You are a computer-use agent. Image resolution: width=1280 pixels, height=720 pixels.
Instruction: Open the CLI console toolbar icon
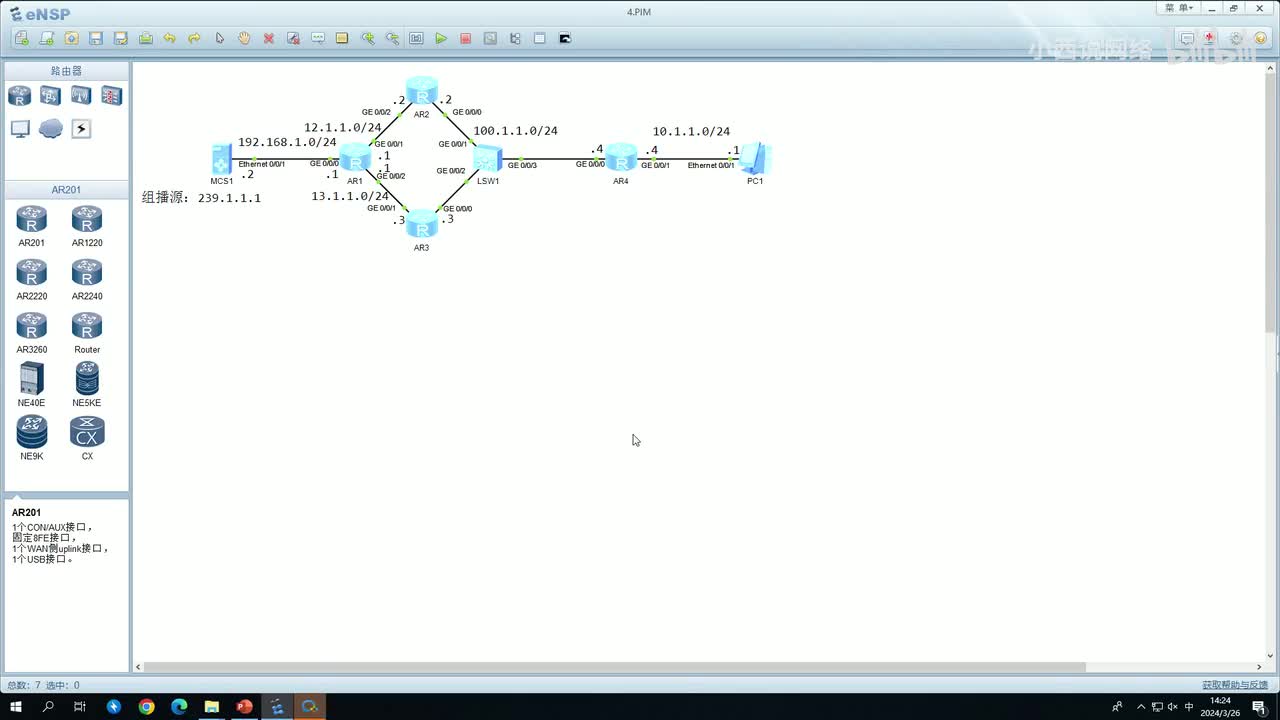(565, 38)
